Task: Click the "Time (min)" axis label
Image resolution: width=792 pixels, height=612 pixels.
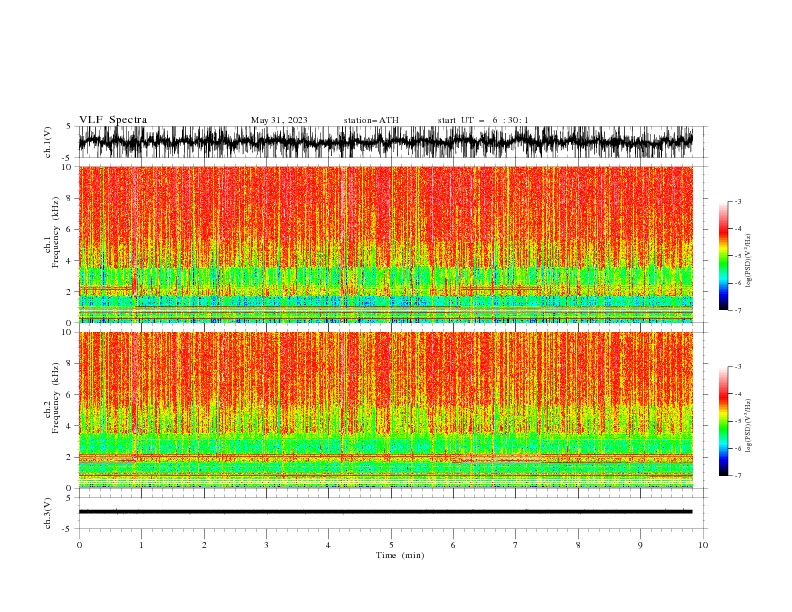Action: (400, 555)
